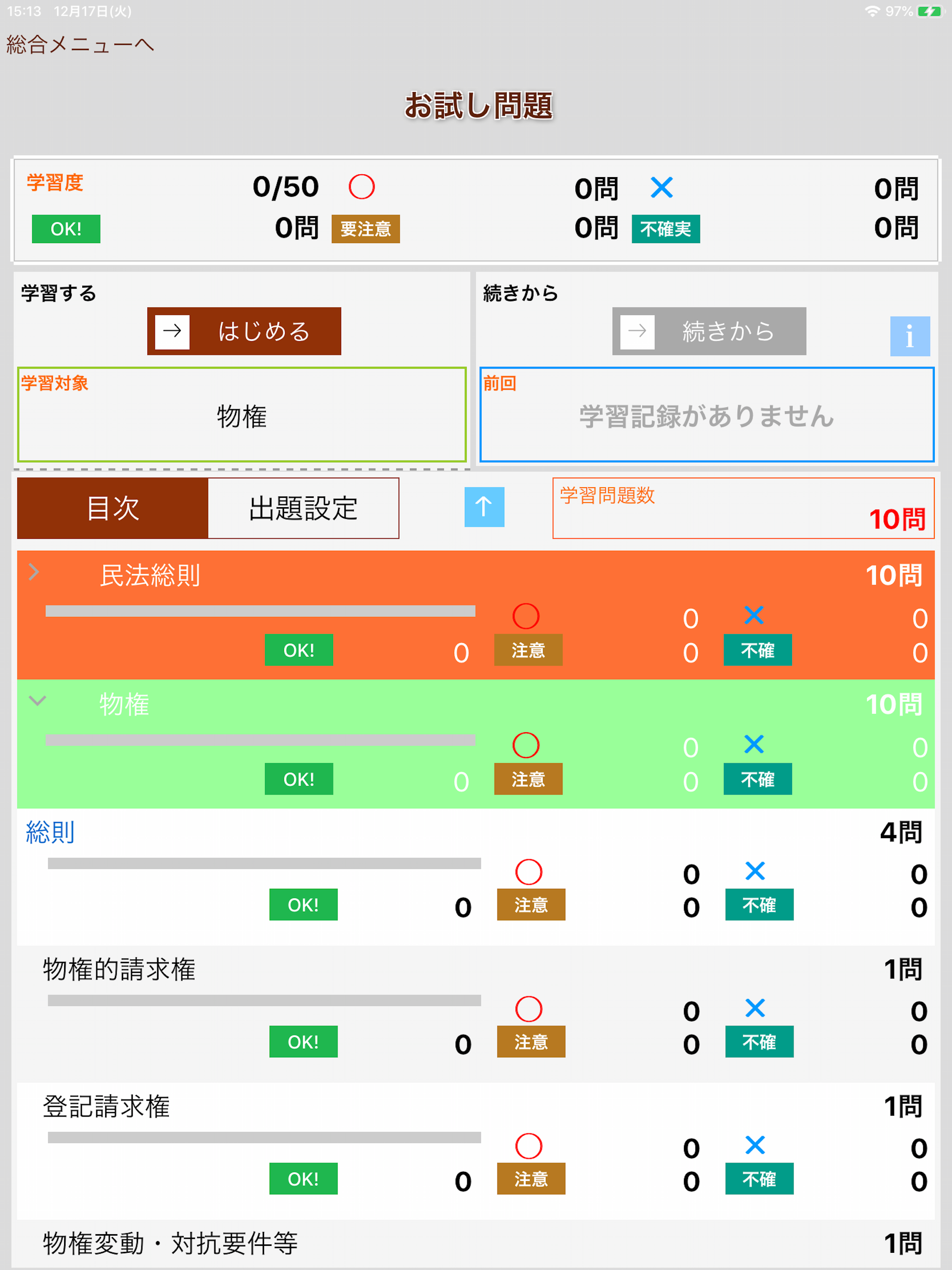Tap the はじめる start button

[244, 331]
